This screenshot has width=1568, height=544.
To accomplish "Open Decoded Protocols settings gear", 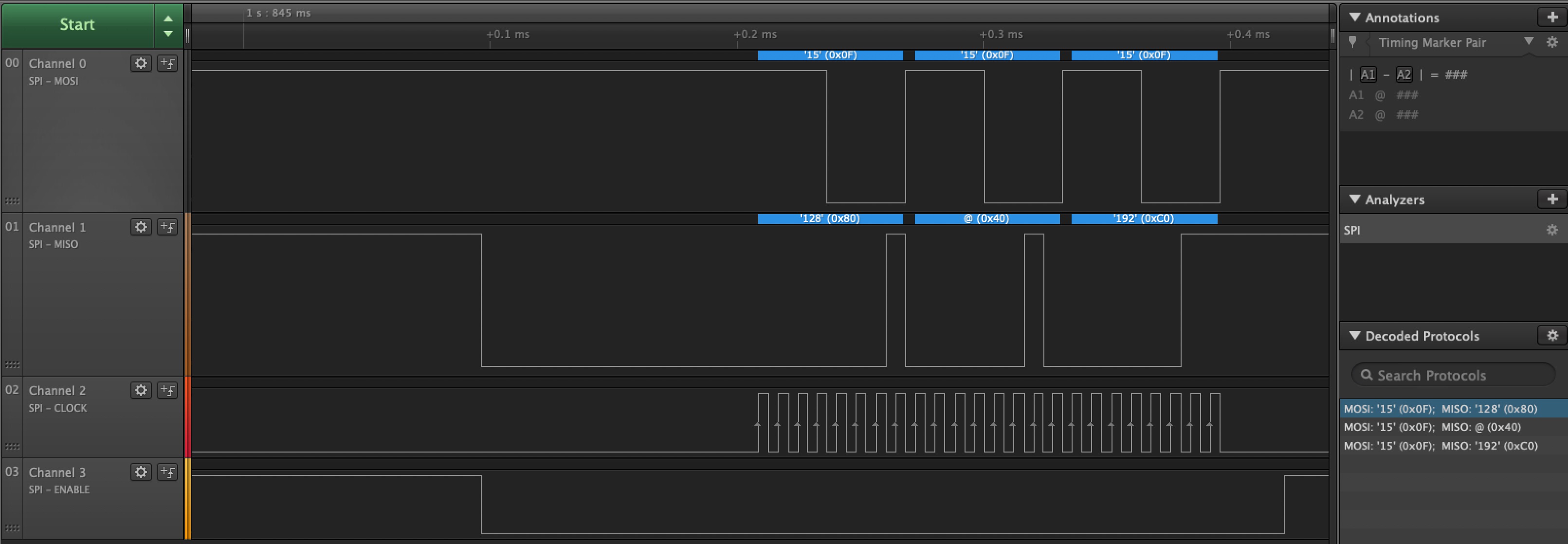I will coord(1551,335).
